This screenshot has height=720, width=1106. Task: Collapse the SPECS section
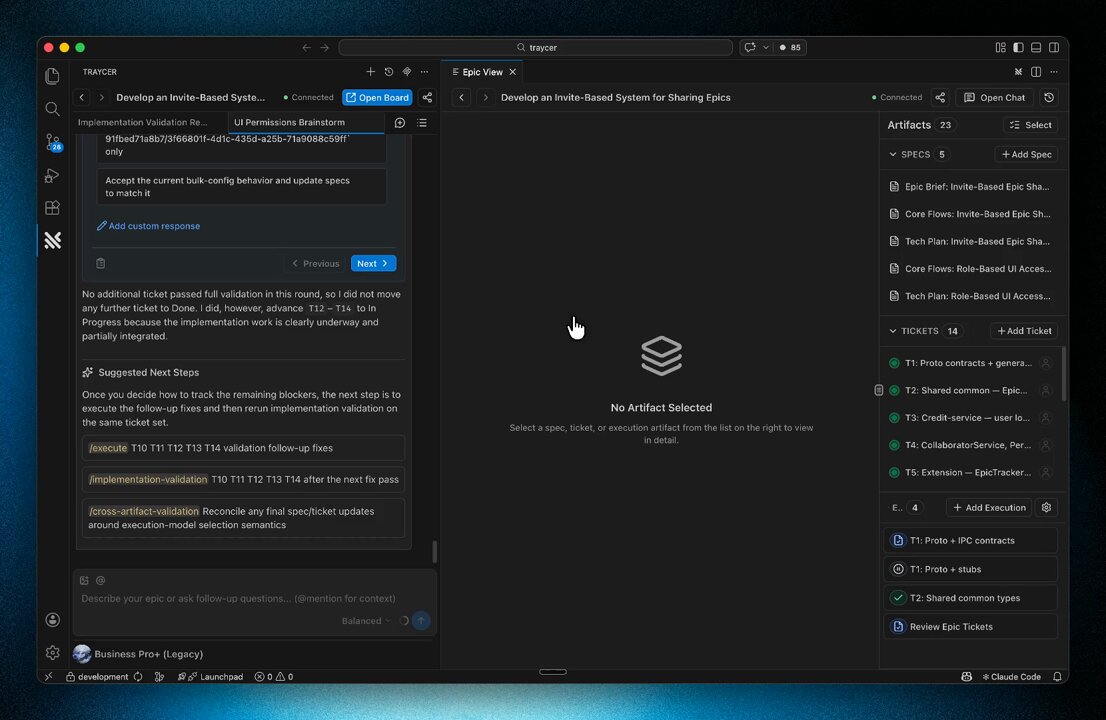point(893,154)
